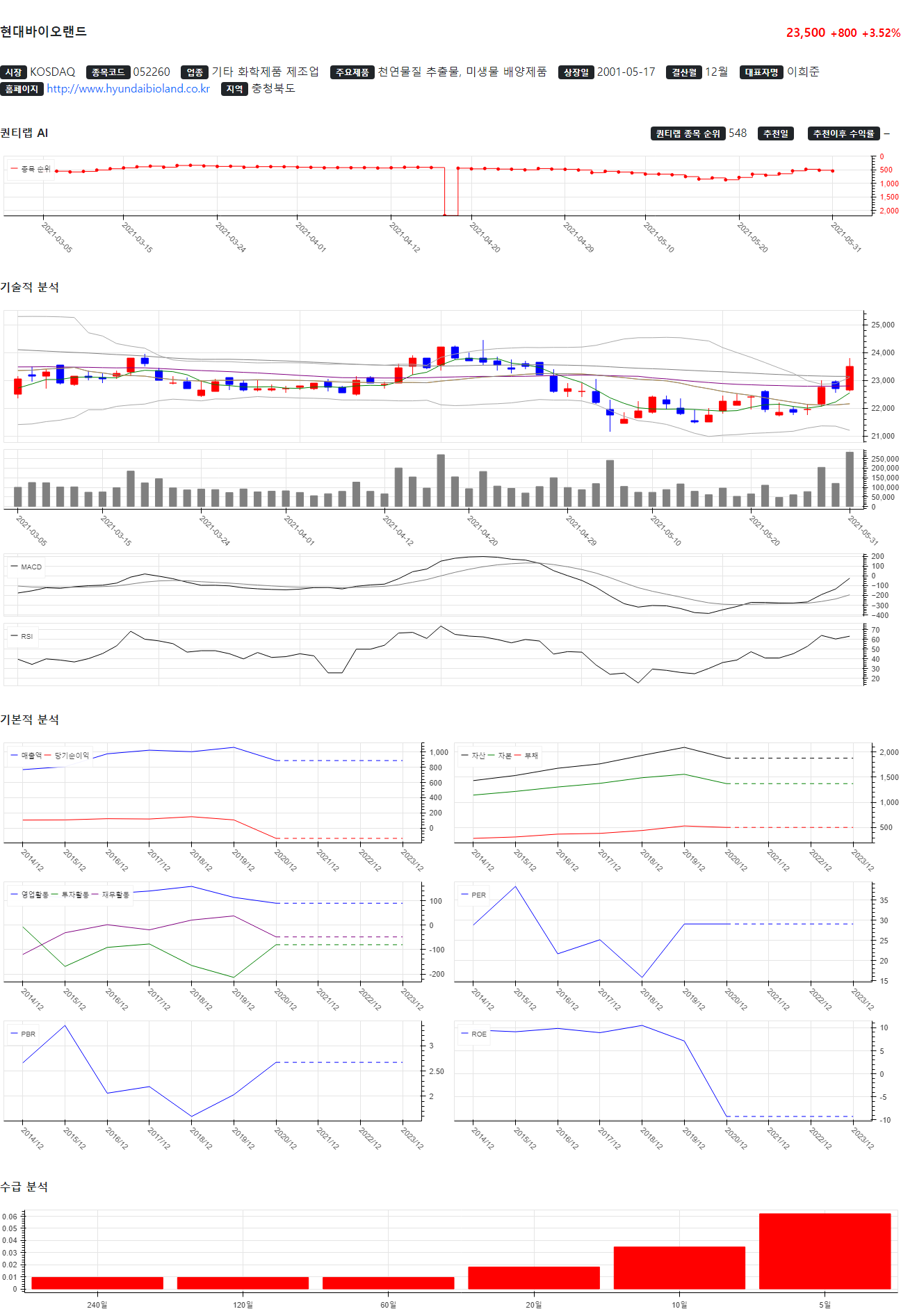
Task: Select the listing date 2001-05-17
Action: (x=626, y=72)
